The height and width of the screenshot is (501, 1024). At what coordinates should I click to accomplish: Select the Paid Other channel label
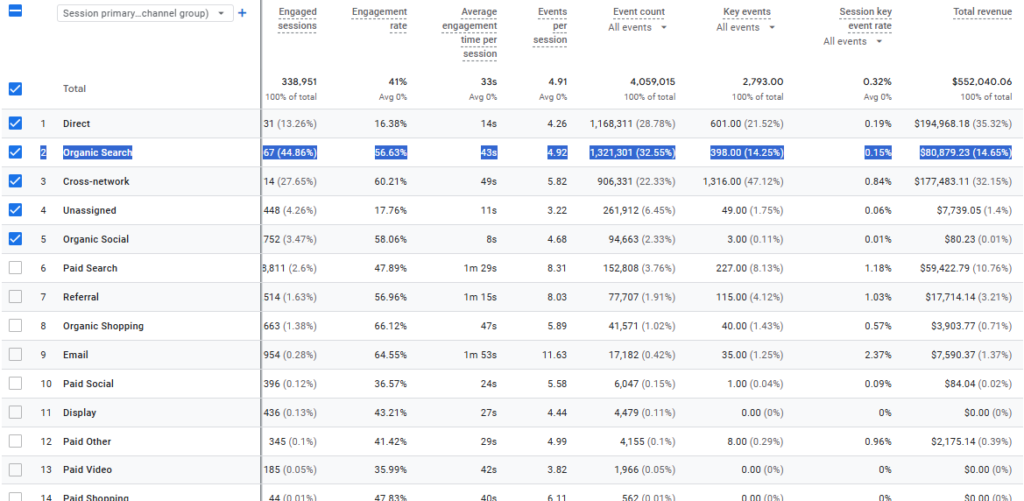87,442
